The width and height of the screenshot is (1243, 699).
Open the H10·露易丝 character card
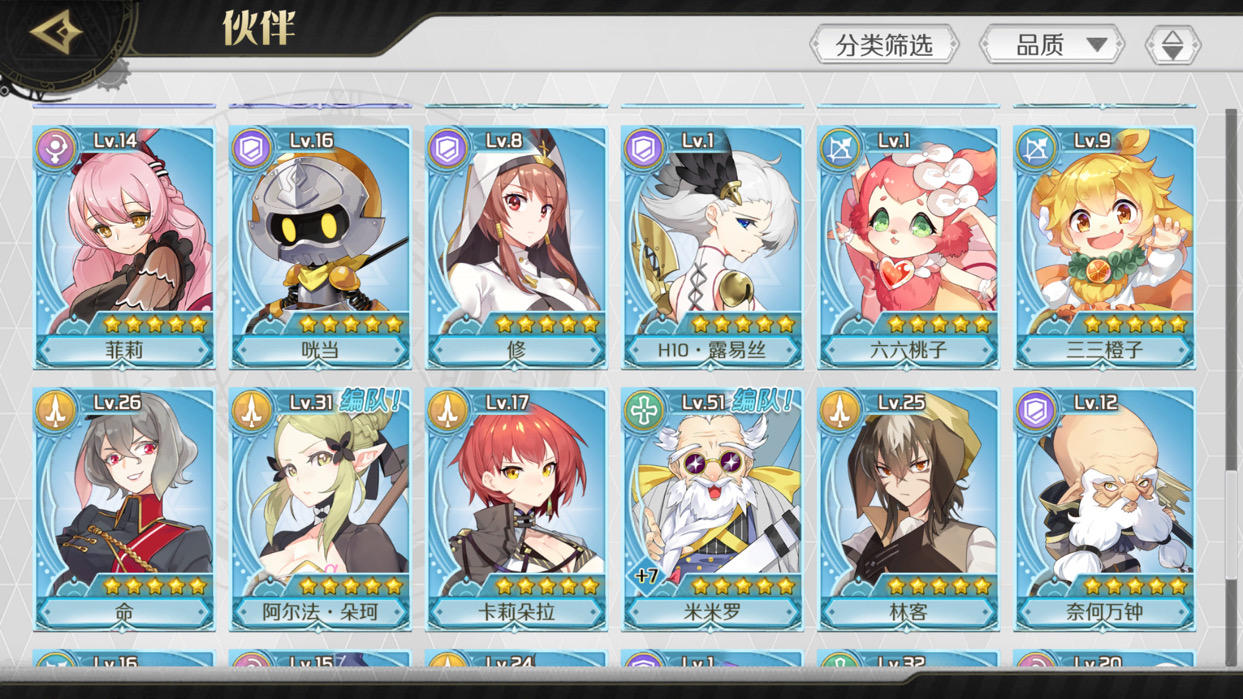[x=712, y=247]
